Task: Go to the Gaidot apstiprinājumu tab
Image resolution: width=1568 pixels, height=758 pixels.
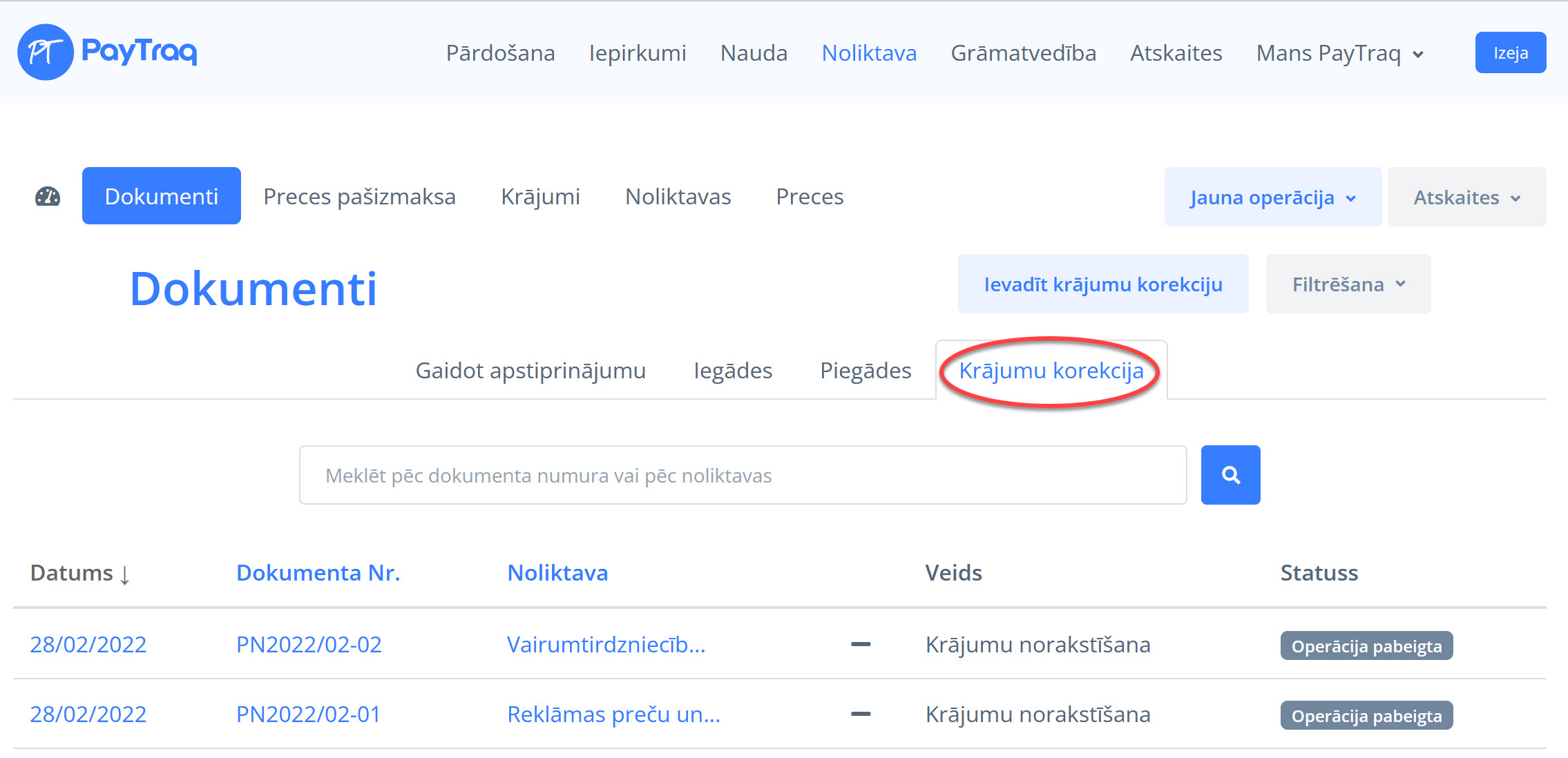Action: tap(530, 371)
